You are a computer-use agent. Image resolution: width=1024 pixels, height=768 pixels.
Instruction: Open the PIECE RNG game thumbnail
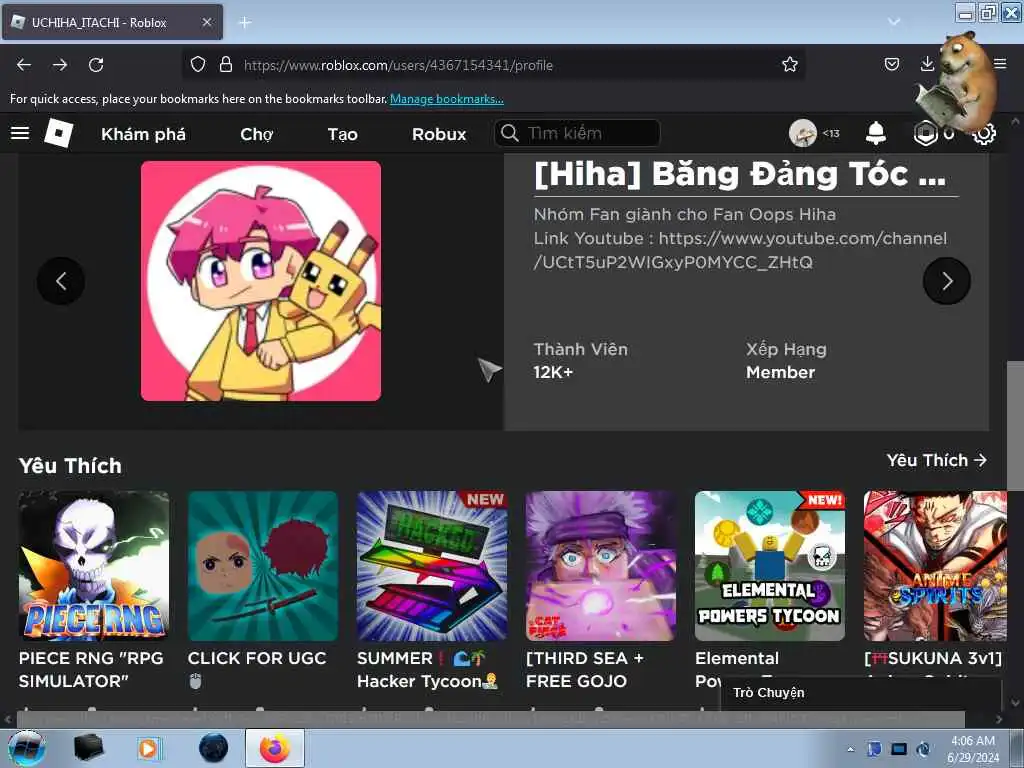94,566
